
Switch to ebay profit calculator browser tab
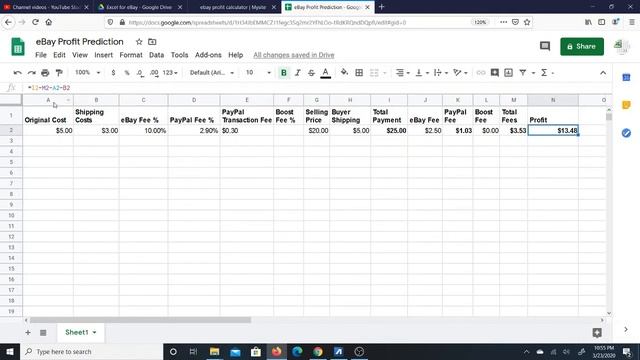click(x=233, y=7)
